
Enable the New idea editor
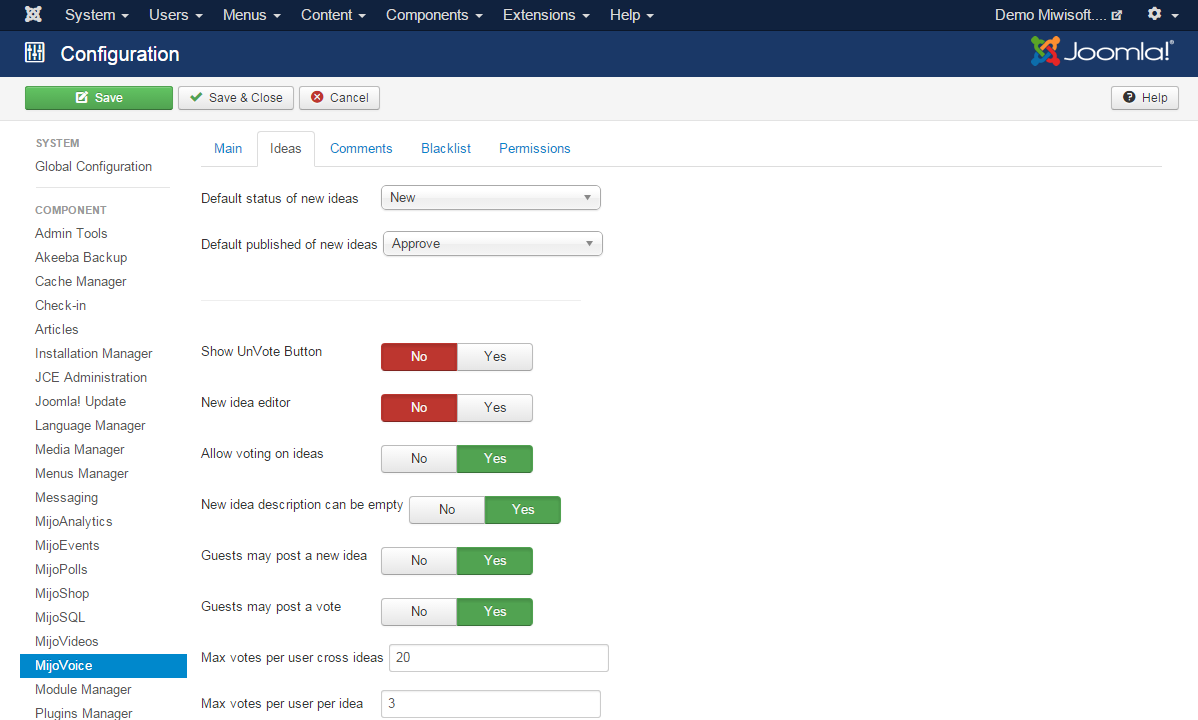(x=495, y=408)
